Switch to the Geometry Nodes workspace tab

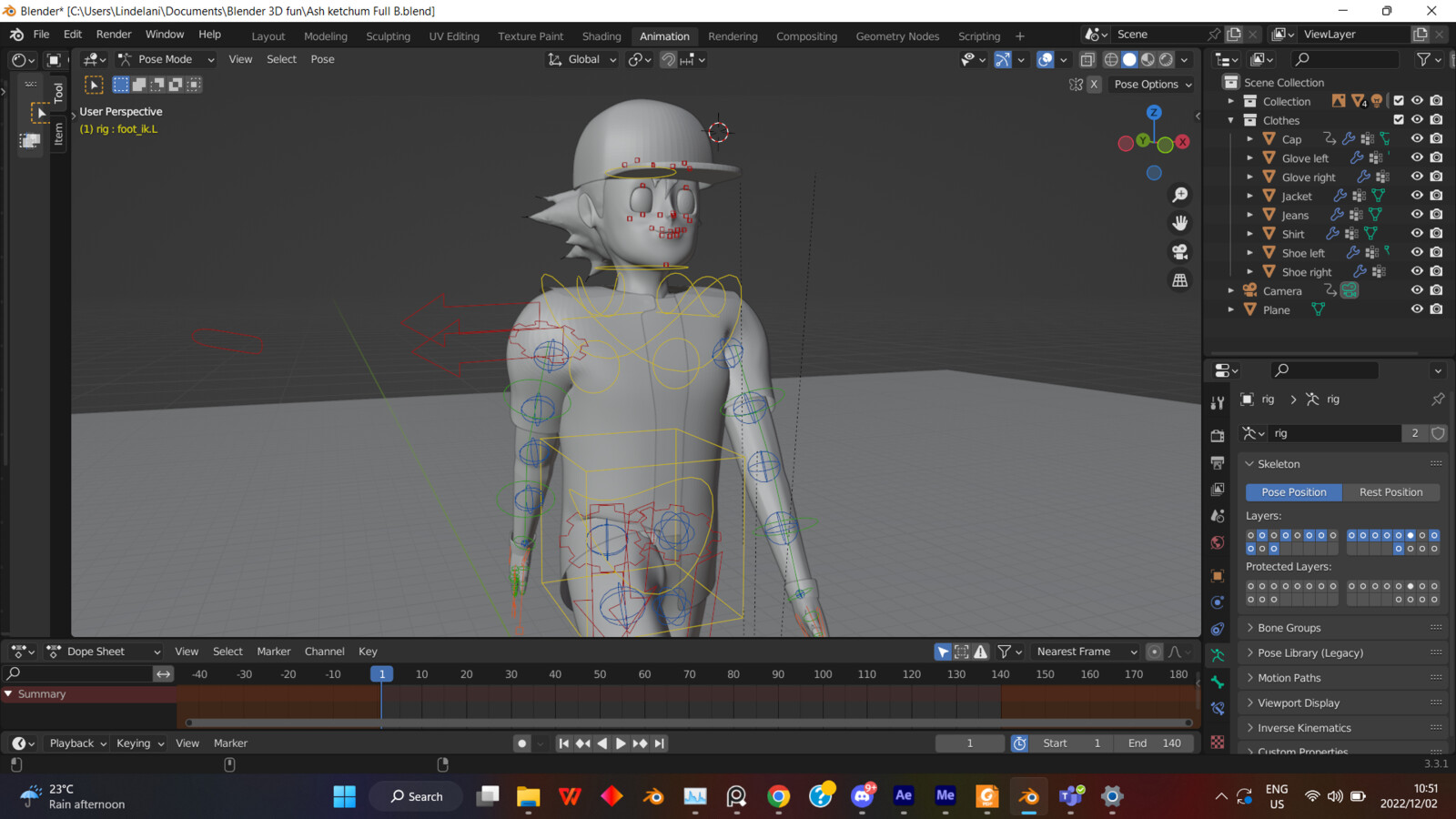point(897,36)
